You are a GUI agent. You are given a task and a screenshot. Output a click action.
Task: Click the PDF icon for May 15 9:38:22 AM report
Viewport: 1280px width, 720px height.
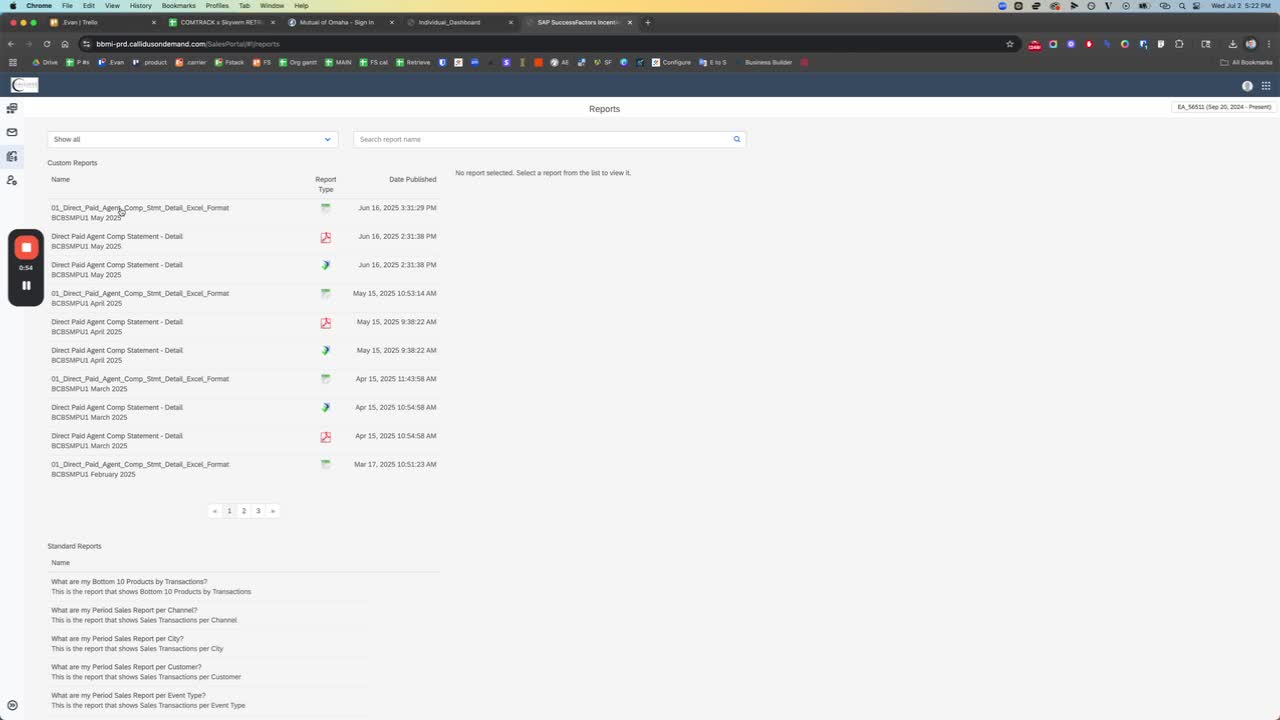click(x=325, y=323)
